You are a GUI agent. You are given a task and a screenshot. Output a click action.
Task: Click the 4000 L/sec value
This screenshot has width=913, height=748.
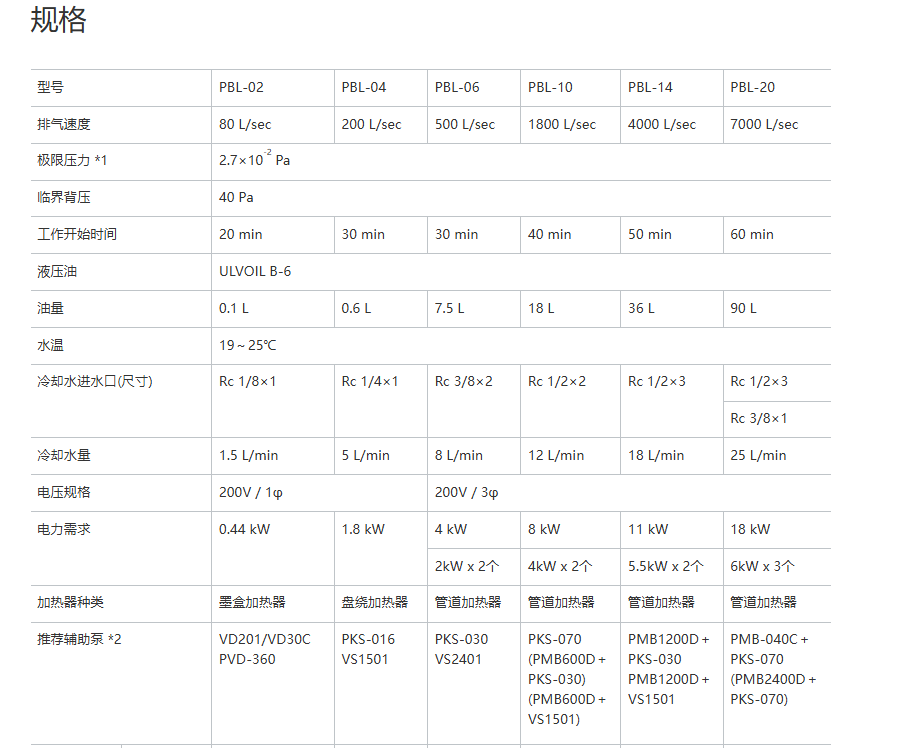[662, 124]
